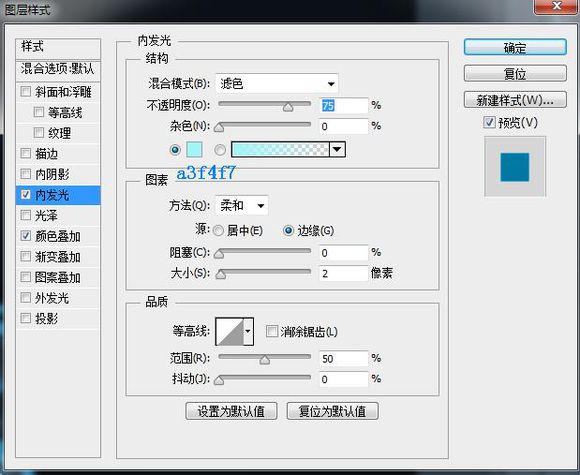580x475 pixels.
Task: Open the gradient picker dropdown arrow
Action: coord(337,149)
